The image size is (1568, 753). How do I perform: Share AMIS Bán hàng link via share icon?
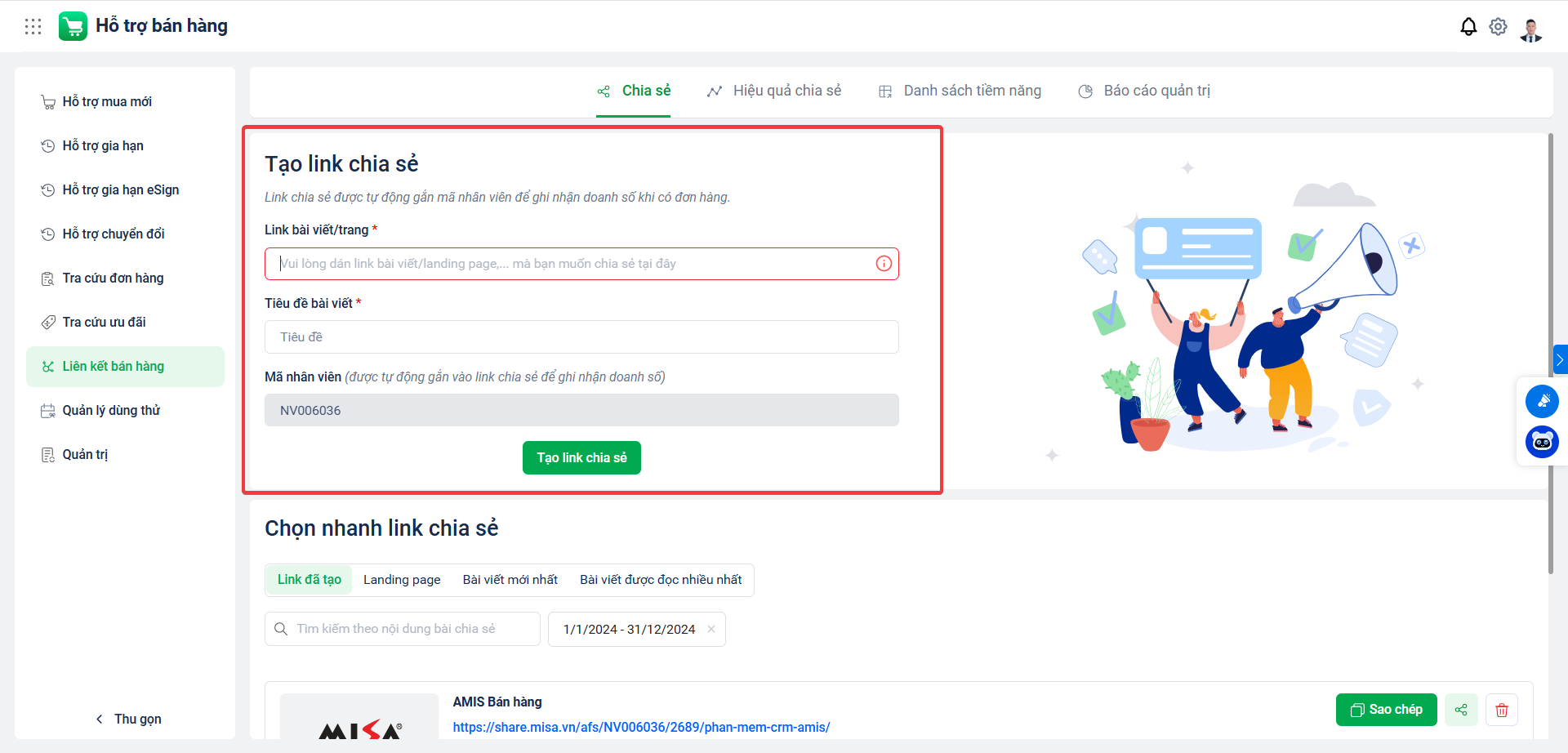(1461, 710)
